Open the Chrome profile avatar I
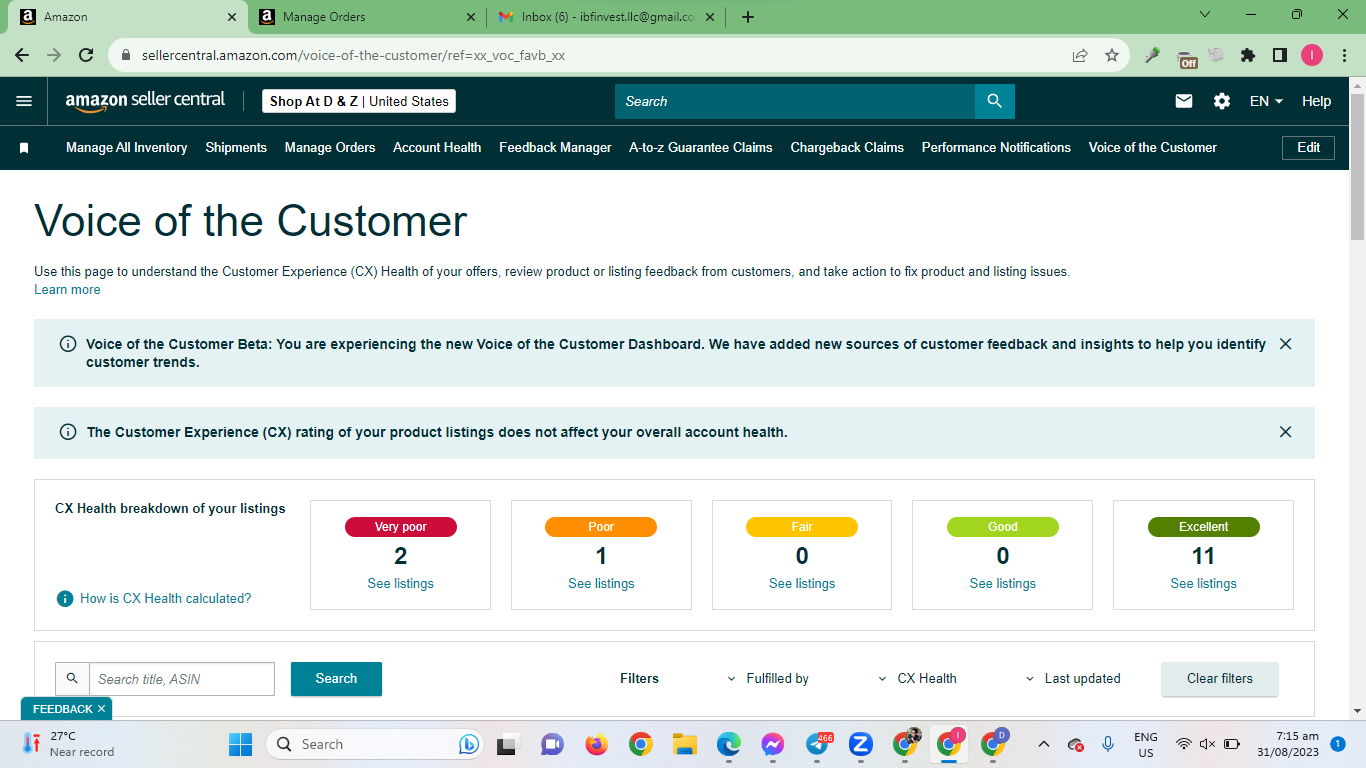Viewport: 1366px width, 768px height. pyautogui.click(x=1312, y=56)
